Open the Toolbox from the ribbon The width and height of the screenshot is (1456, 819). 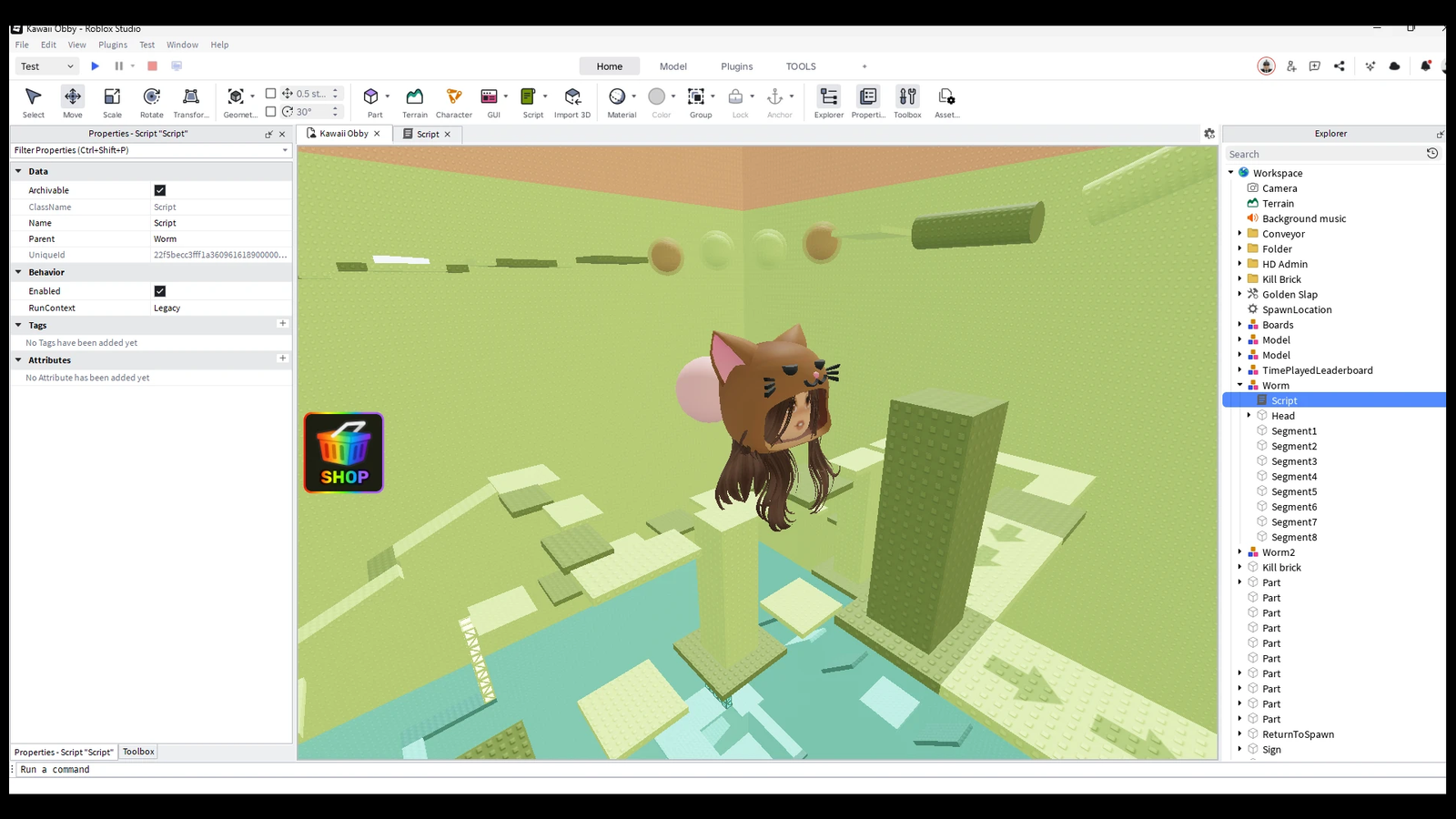click(907, 101)
